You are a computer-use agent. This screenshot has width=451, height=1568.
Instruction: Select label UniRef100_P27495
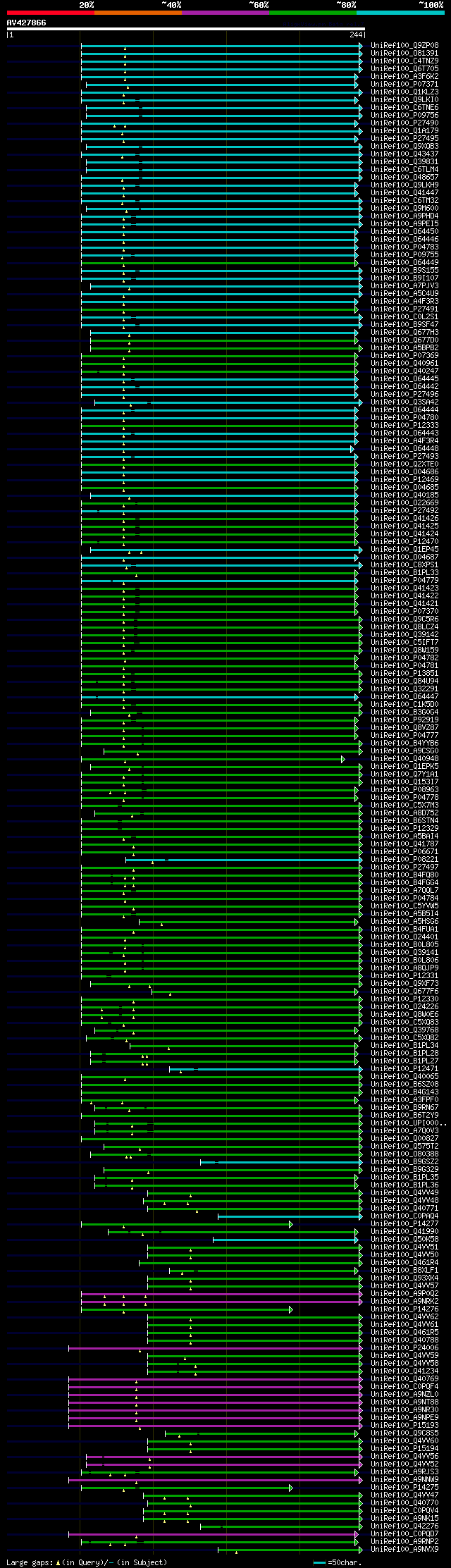tap(404, 139)
